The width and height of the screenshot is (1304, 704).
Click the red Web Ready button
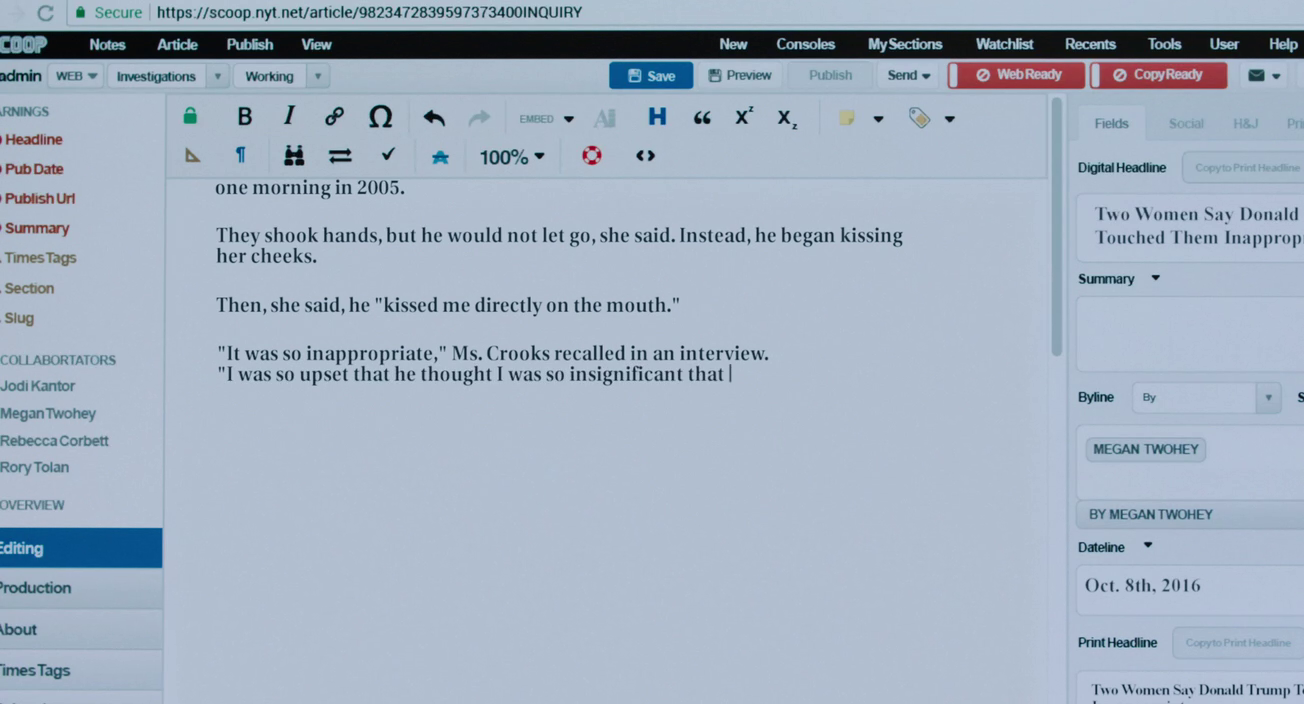[1017, 75]
